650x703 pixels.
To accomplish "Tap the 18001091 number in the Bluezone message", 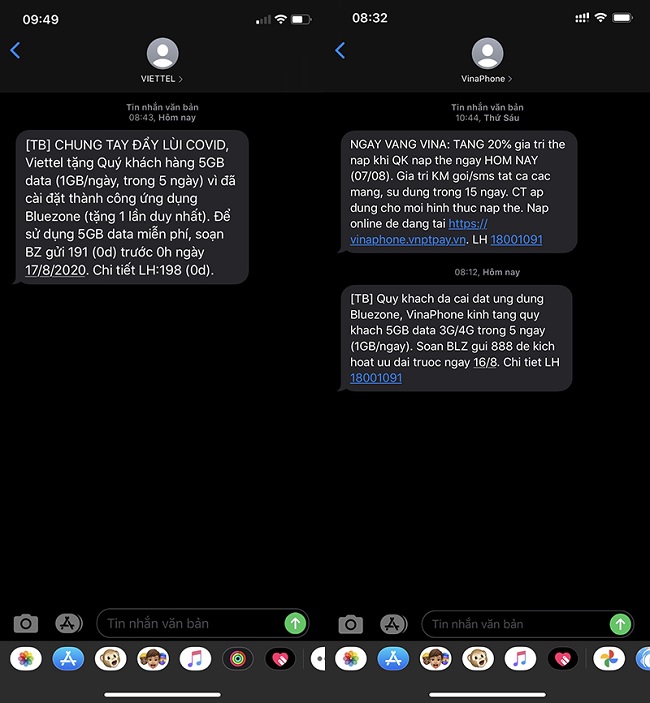I will 376,378.
